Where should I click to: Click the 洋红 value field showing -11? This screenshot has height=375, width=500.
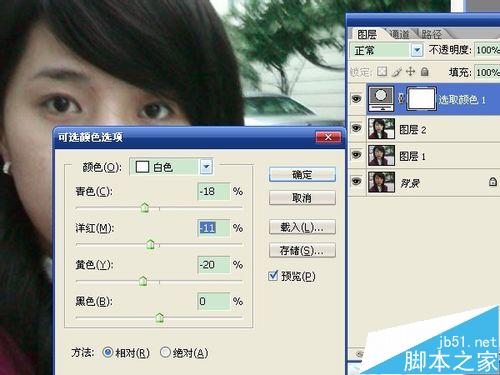213,228
